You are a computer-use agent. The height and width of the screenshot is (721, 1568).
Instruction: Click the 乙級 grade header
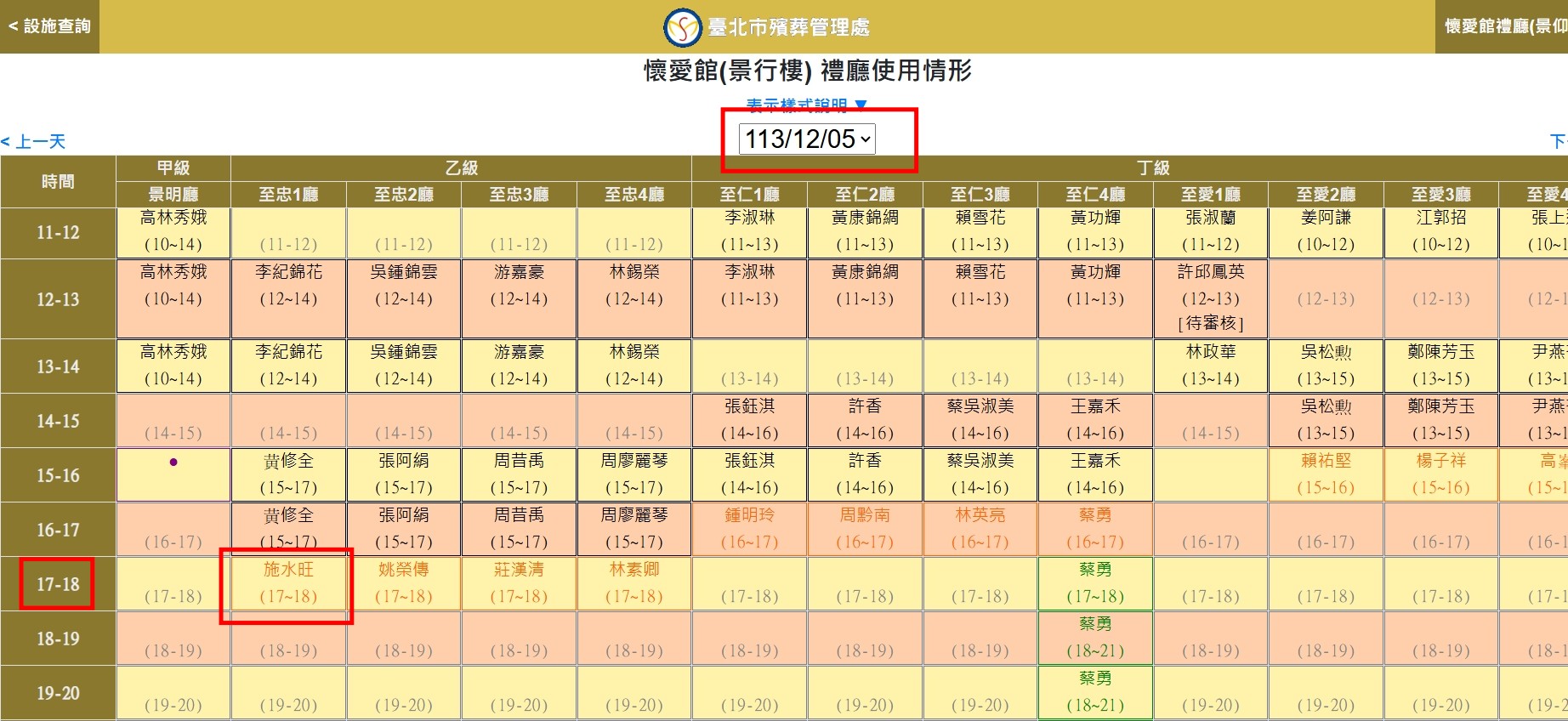point(462,168)
